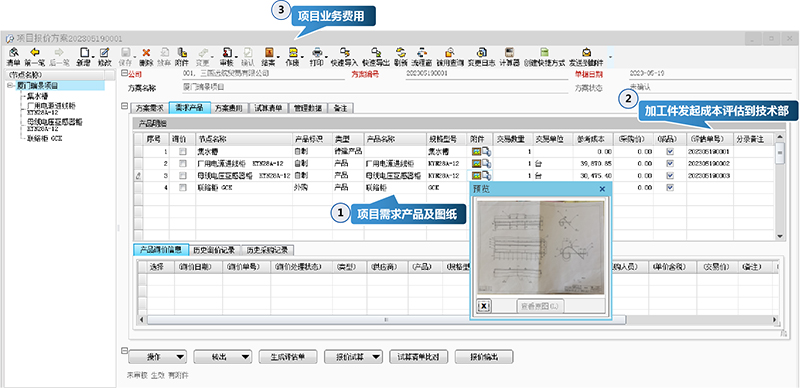Switch to the 管理数据 tab
Viewport: 800px width, 388px height.
[x=308, y=108]
